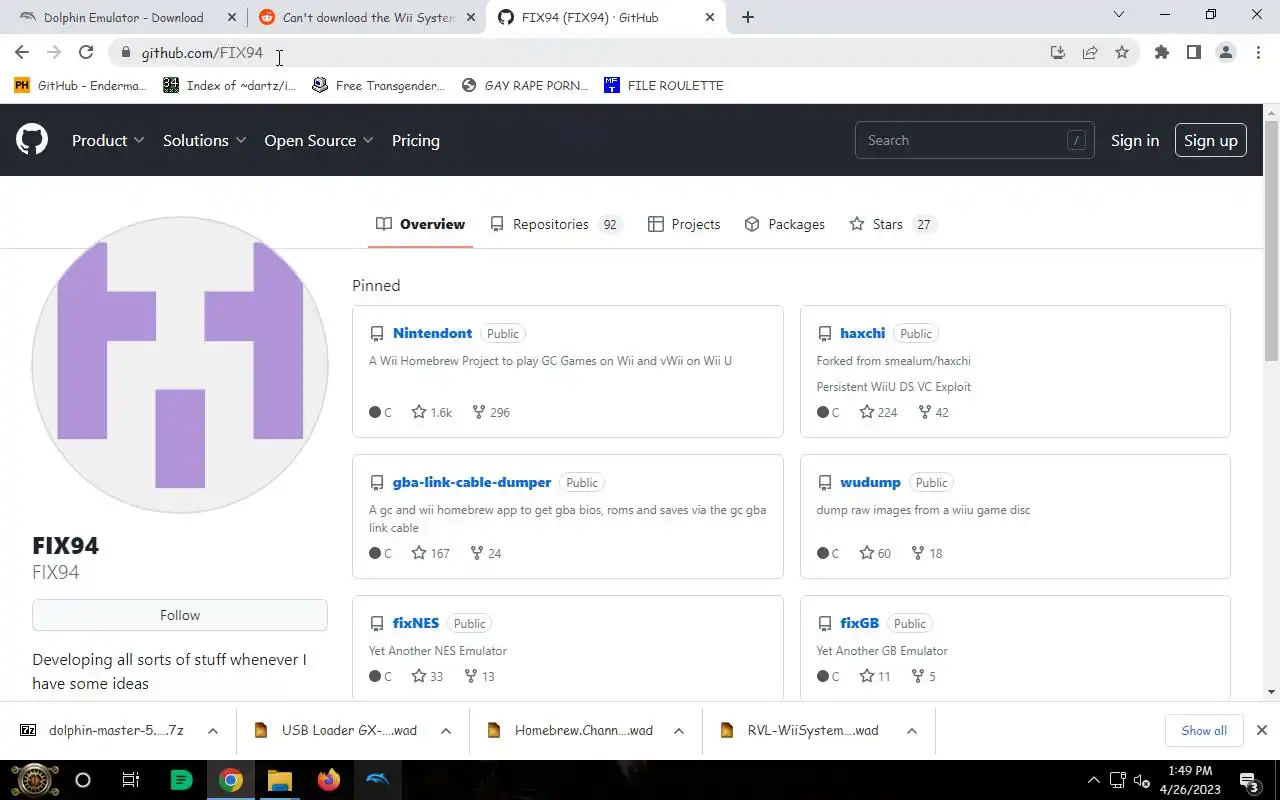The width and height of the screenshot is (1280, 800).
Task: Open the fixGB repository
Action: pos(860,623)
